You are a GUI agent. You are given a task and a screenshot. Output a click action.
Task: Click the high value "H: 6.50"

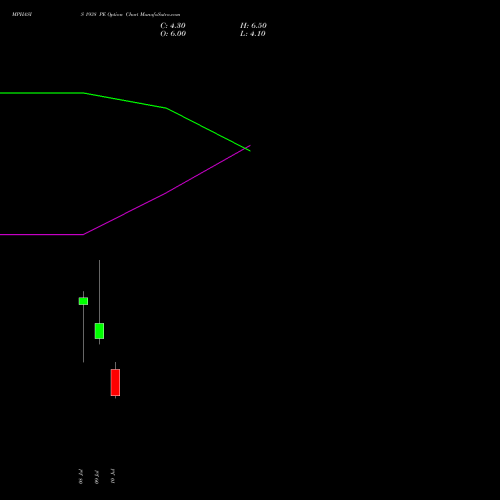coord(253,26)
